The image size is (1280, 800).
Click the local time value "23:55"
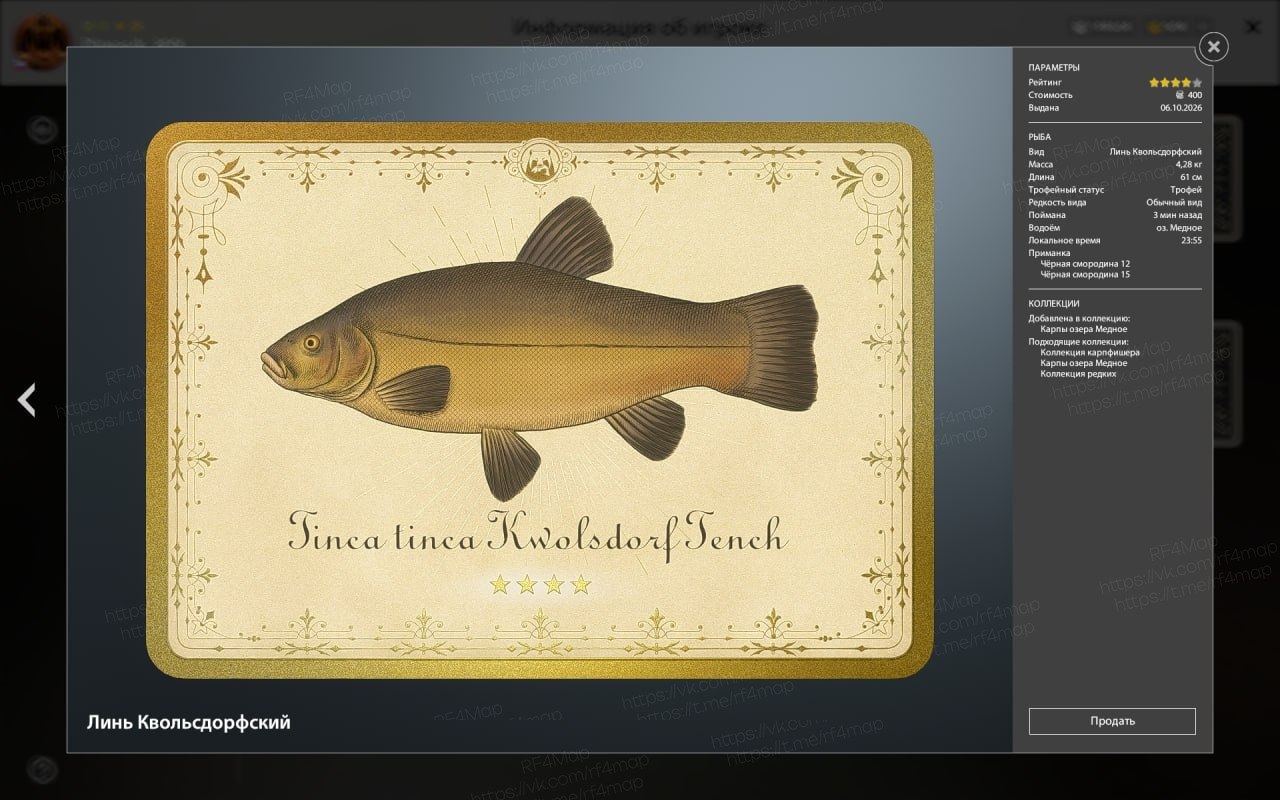[1191, 240]
